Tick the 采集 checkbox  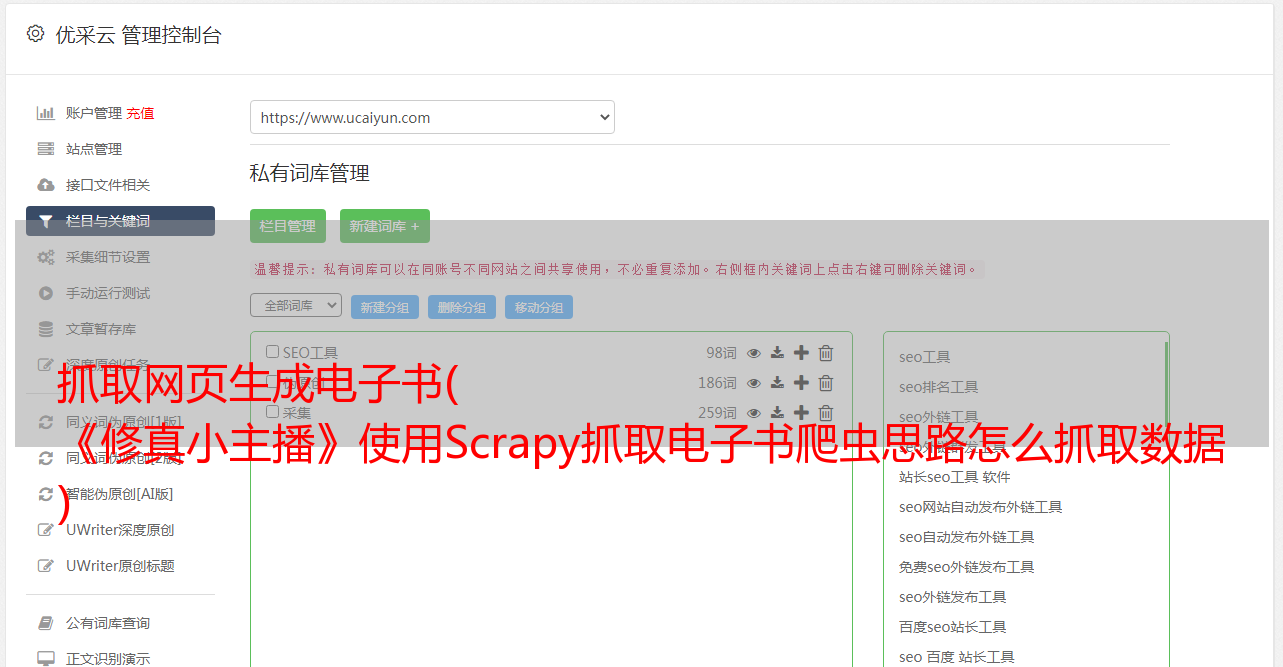[x=272, y=412]
